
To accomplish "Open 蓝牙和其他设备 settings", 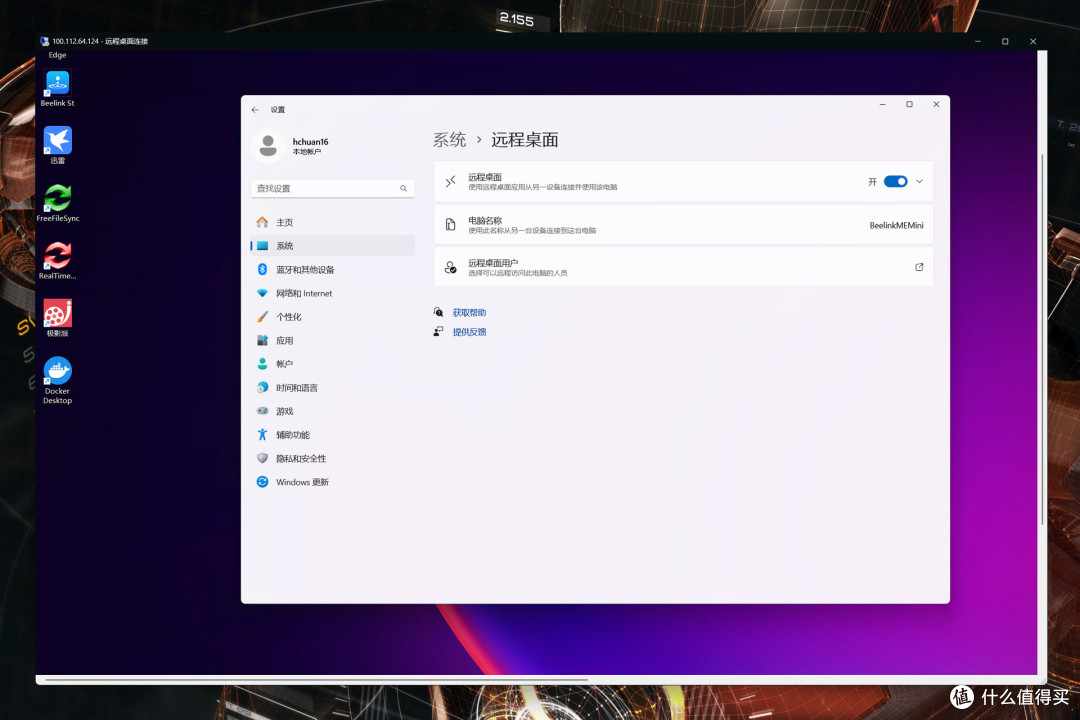I will coord(333,269).
